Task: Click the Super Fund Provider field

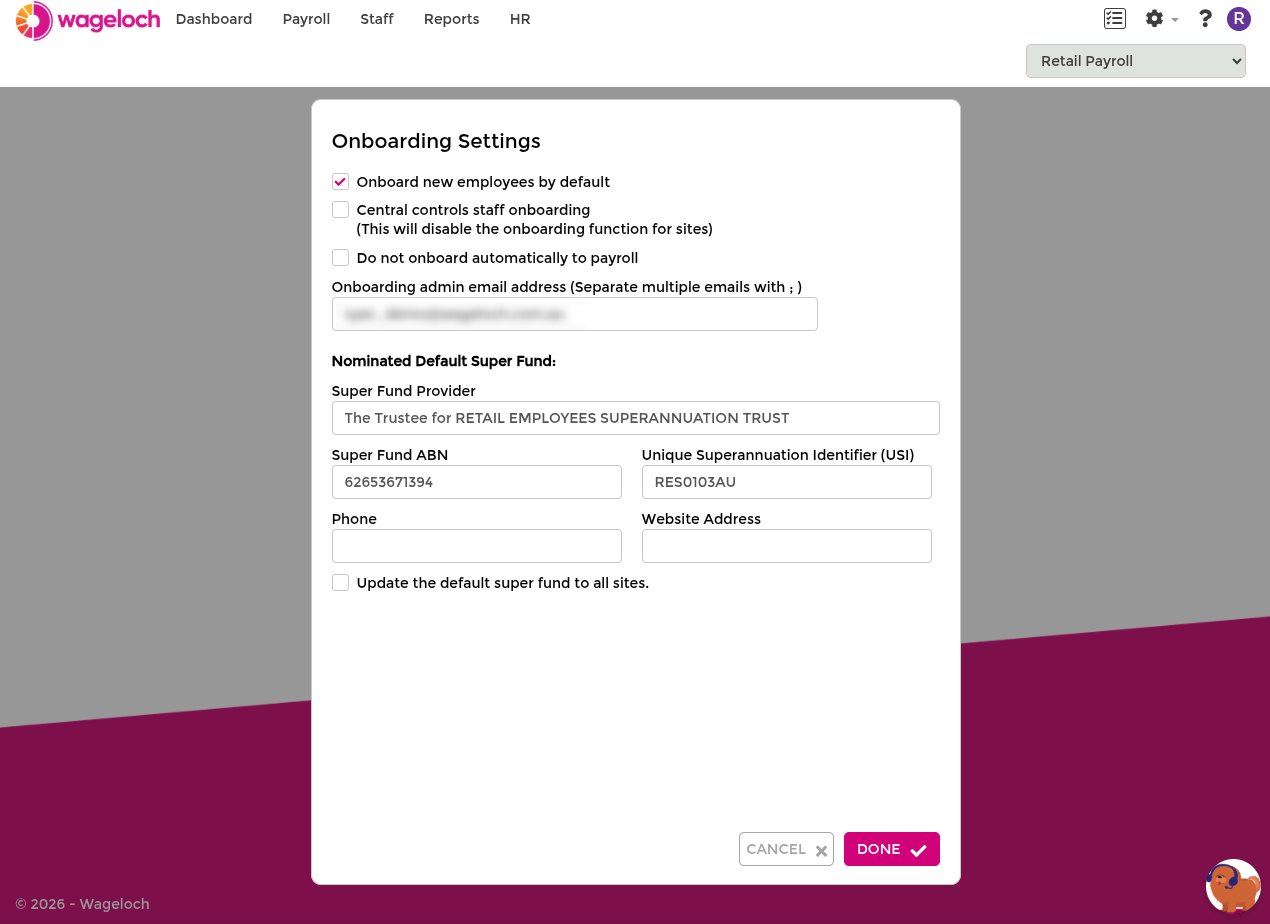Action: coord(636,418)
